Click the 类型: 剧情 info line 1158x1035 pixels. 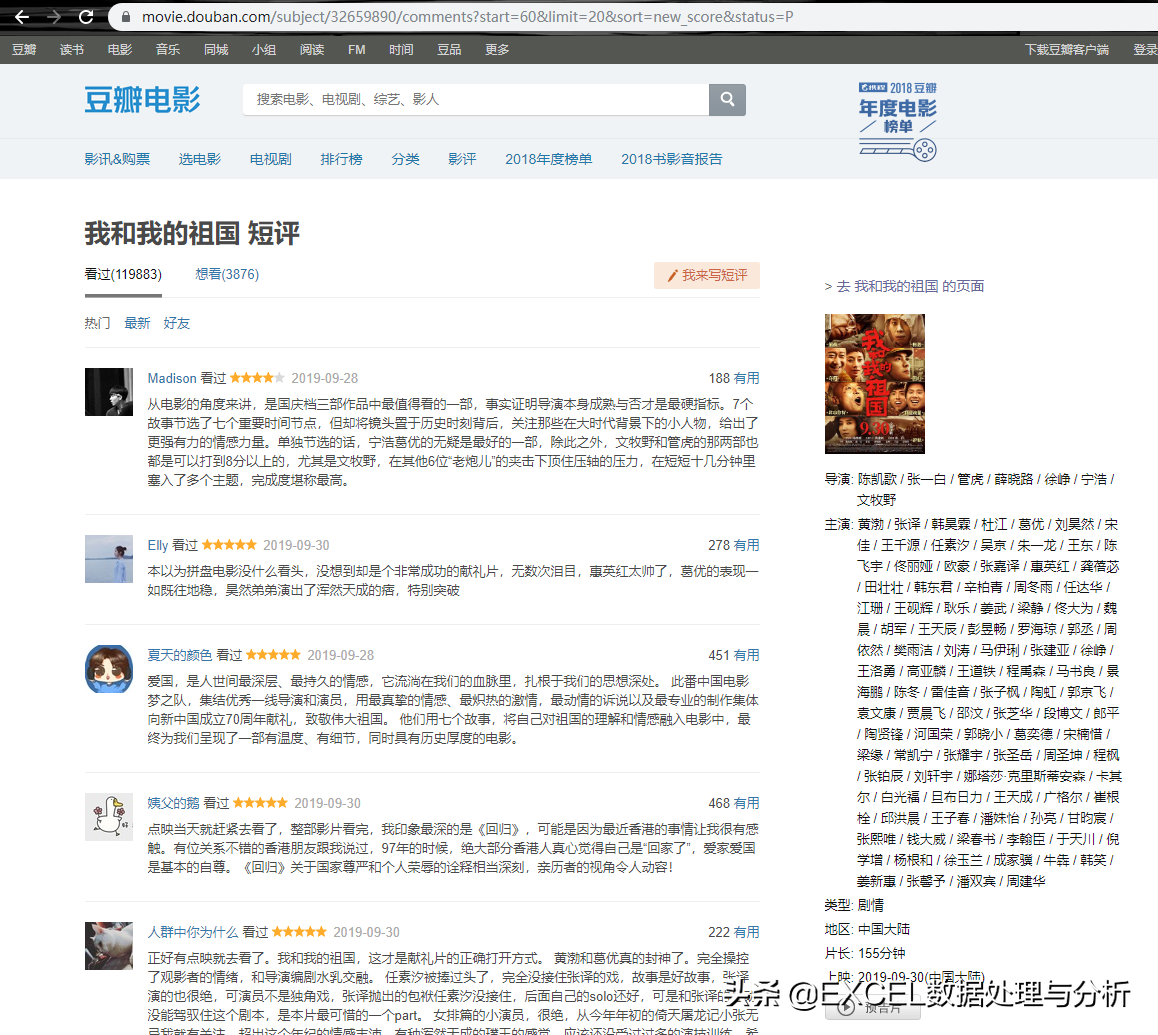[x=854, y=905]
